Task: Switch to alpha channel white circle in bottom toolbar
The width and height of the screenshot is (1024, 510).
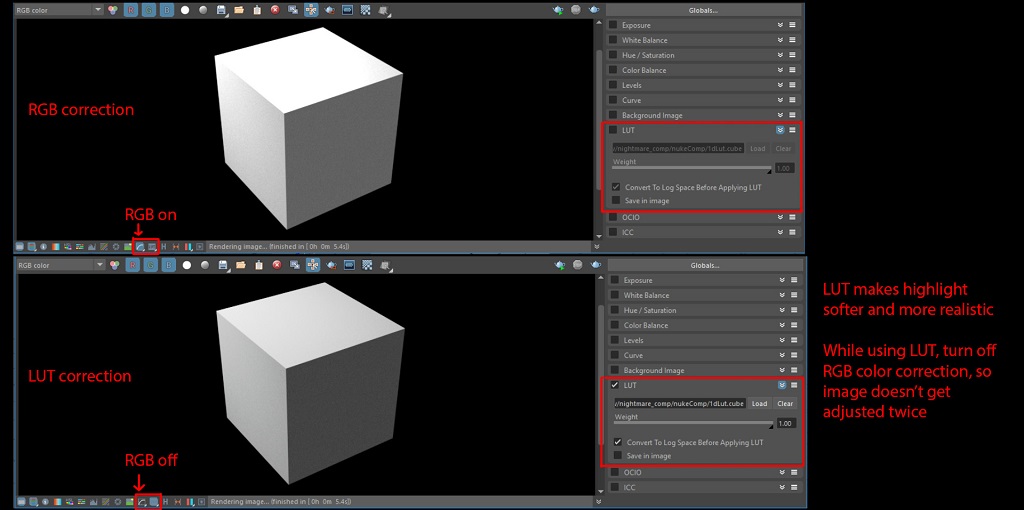Action: coord(185,265)
